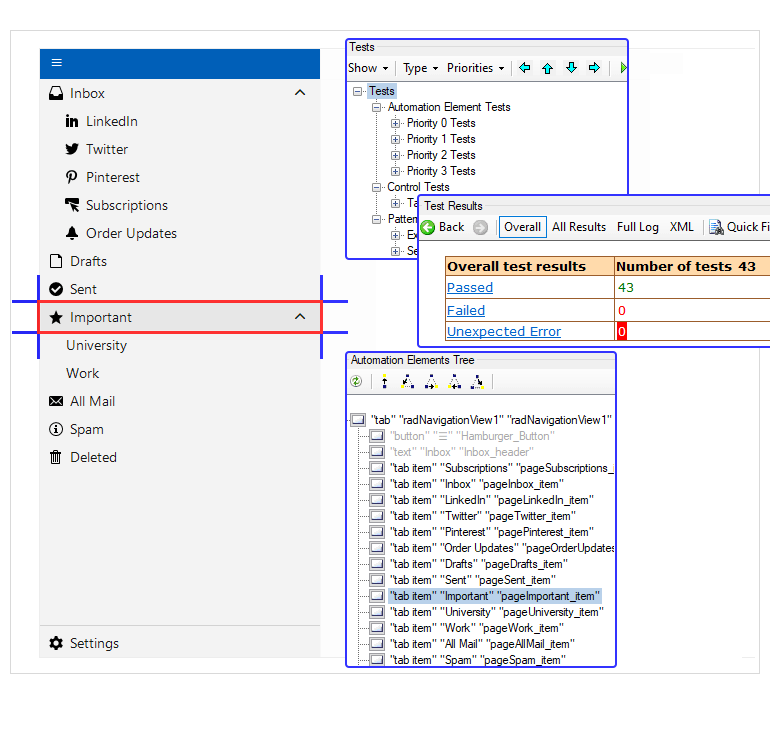Screen dimensions: 770x734
Task: Switch to Overall results tab
Action: tap(522, 227)
